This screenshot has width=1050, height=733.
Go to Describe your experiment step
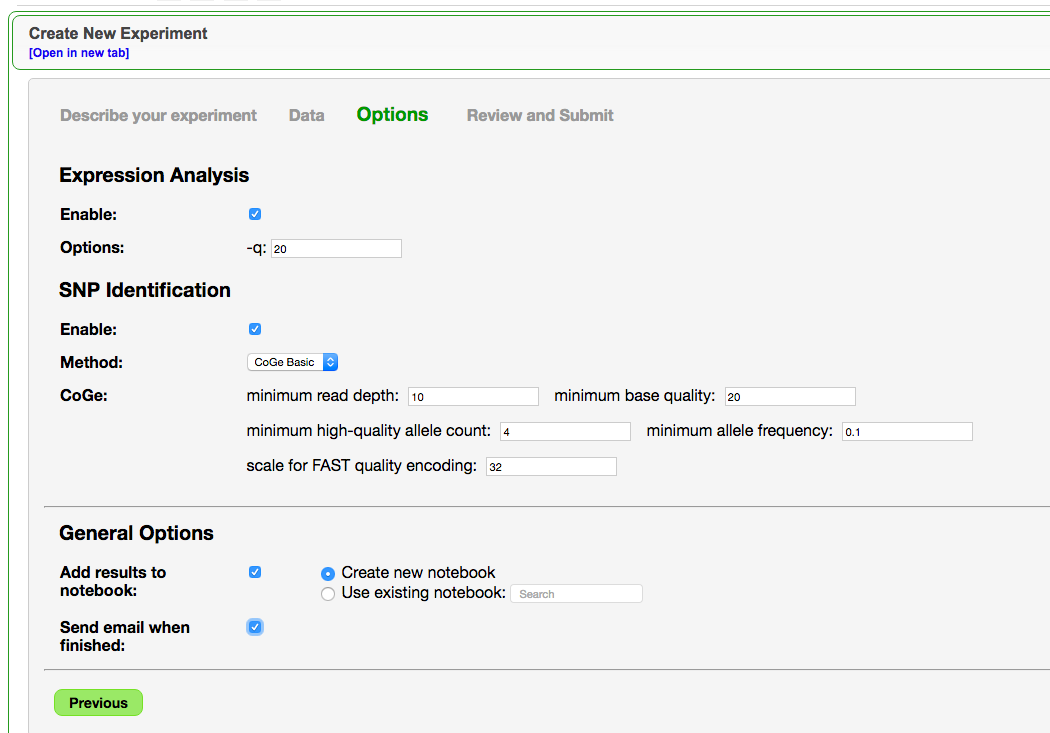[158, 115]
